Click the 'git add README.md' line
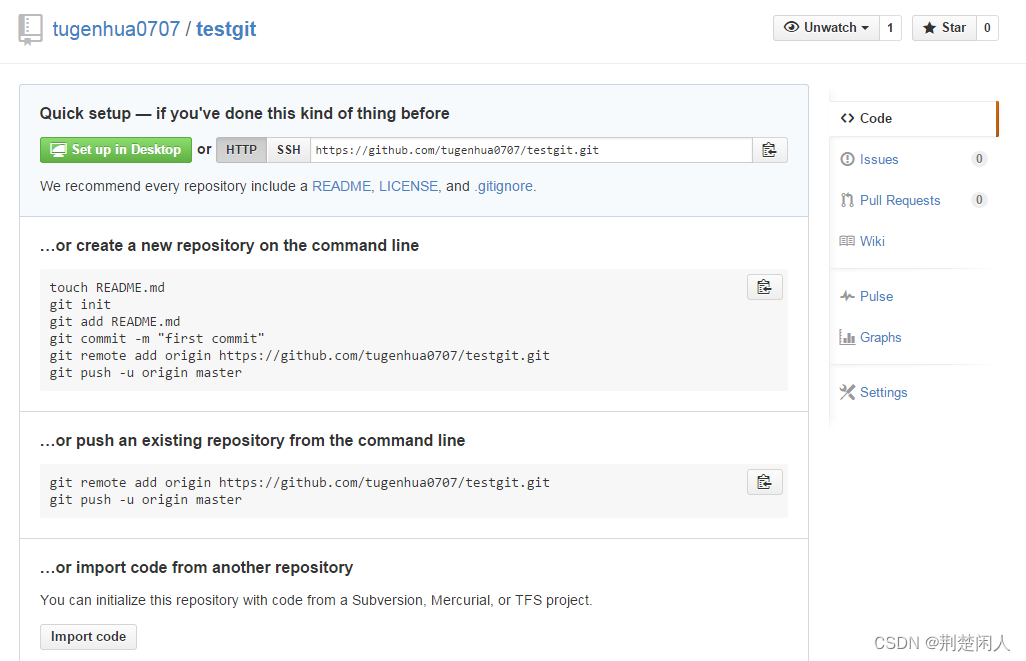 click(115, 321)
